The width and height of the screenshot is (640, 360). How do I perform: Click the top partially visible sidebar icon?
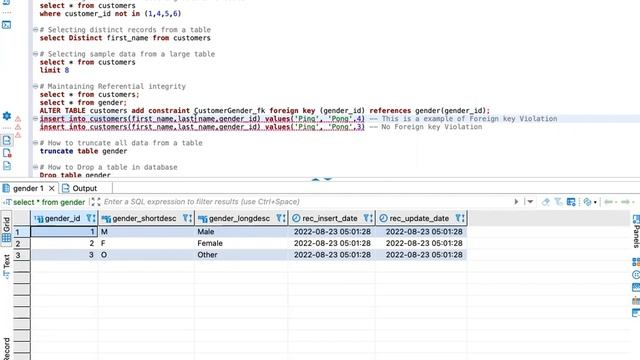(7, 2)
